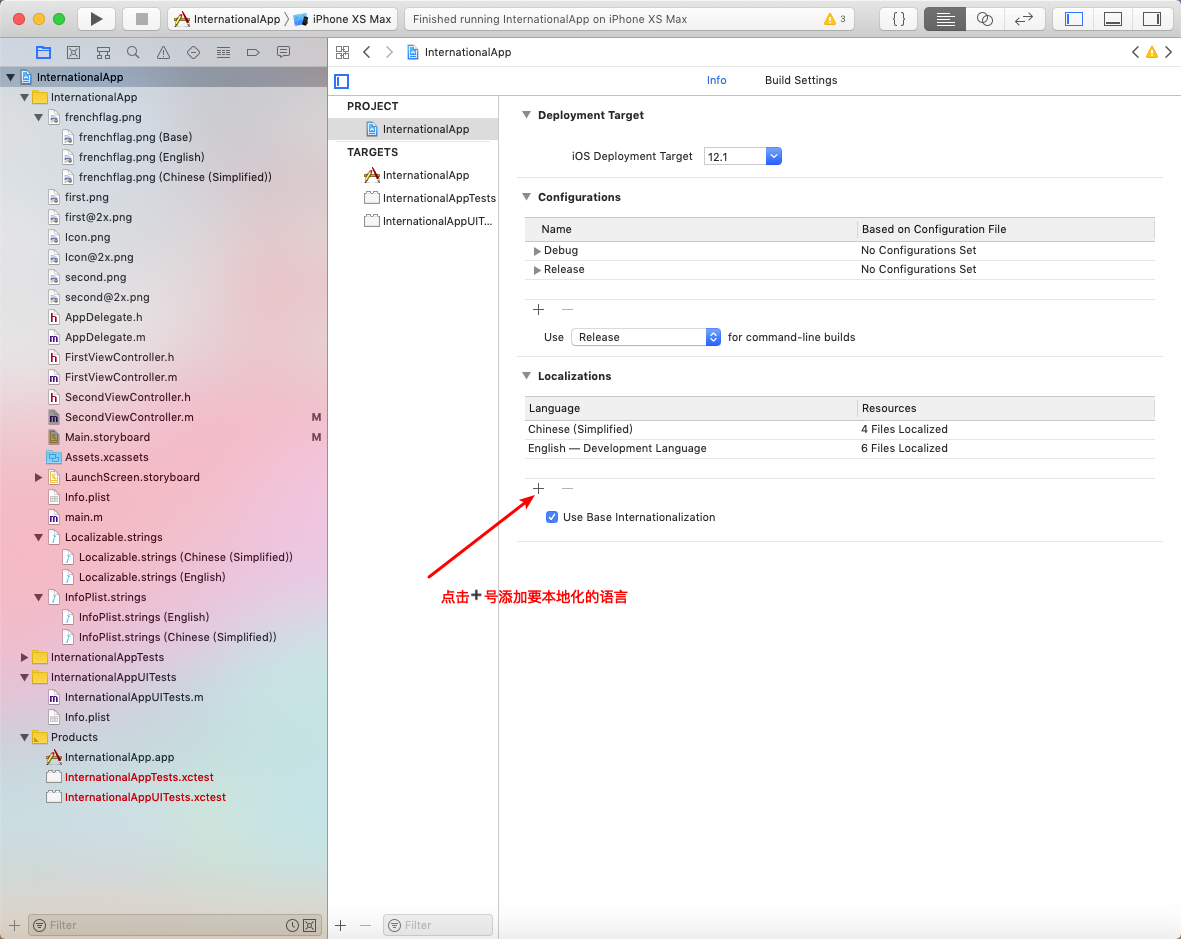This screenshot has height=939, width=1181.
Task: Open the Debug navigator
Action: click(x=224, y=52)
